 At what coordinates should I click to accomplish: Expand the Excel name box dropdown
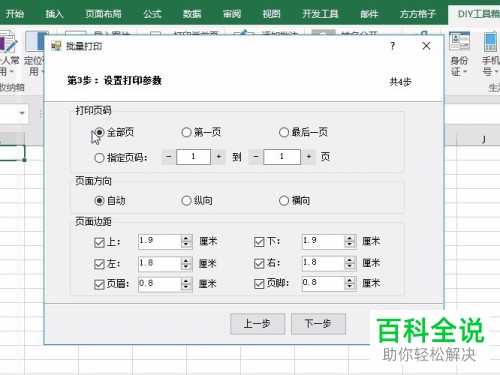22,113
